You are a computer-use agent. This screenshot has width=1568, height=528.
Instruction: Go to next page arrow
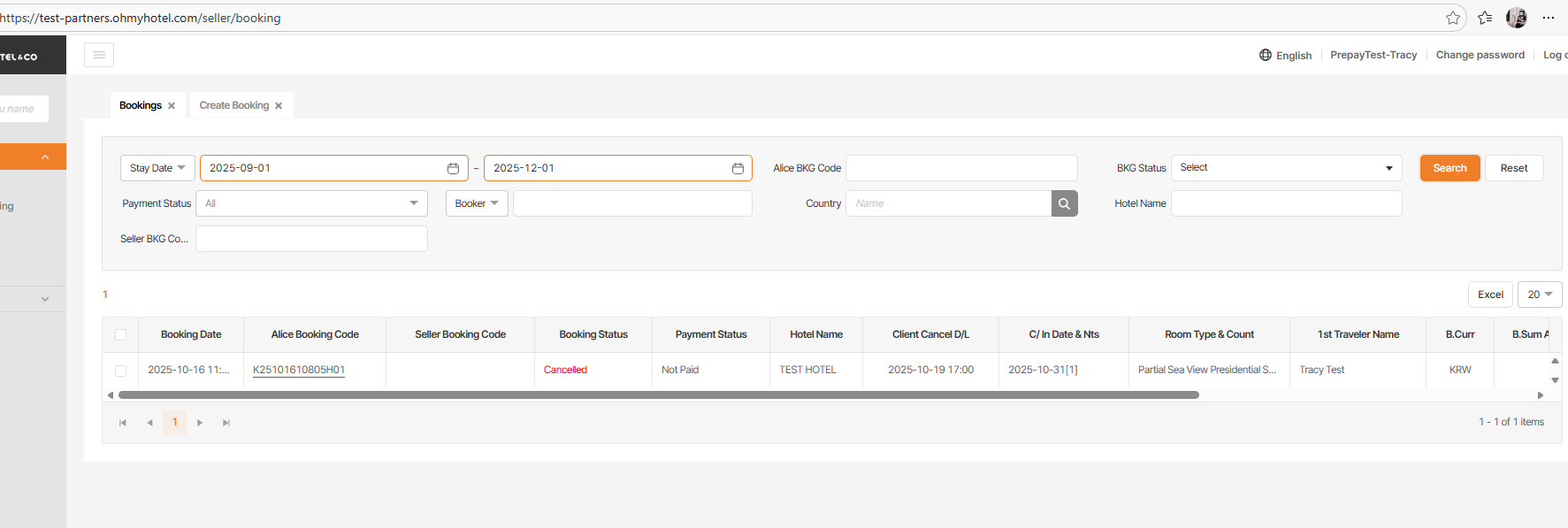point(200,423)
